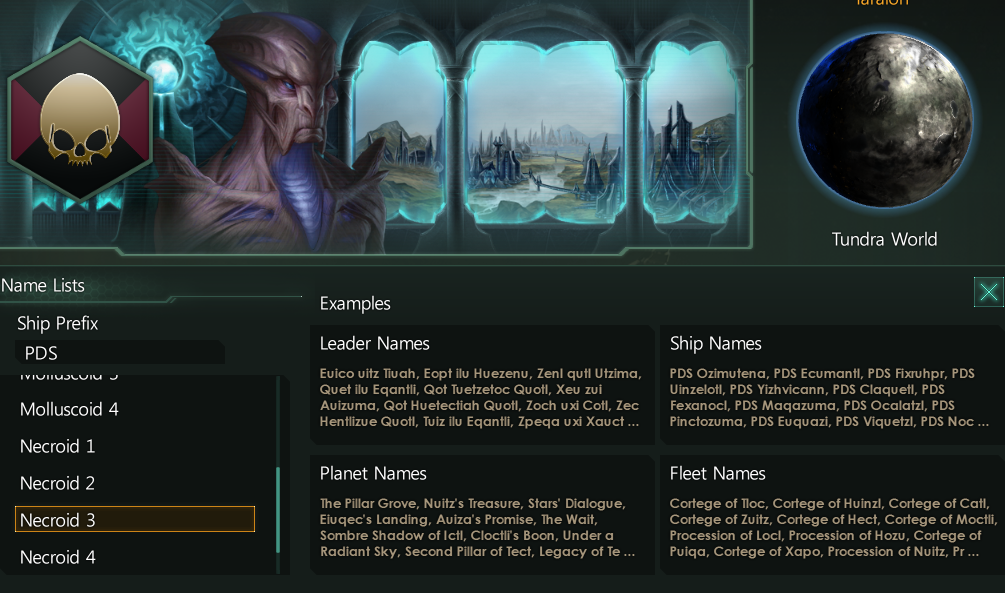This screenshot has width=1005, height=593.
Task: Click the Ship Names examples box
Action: point(831,385)
